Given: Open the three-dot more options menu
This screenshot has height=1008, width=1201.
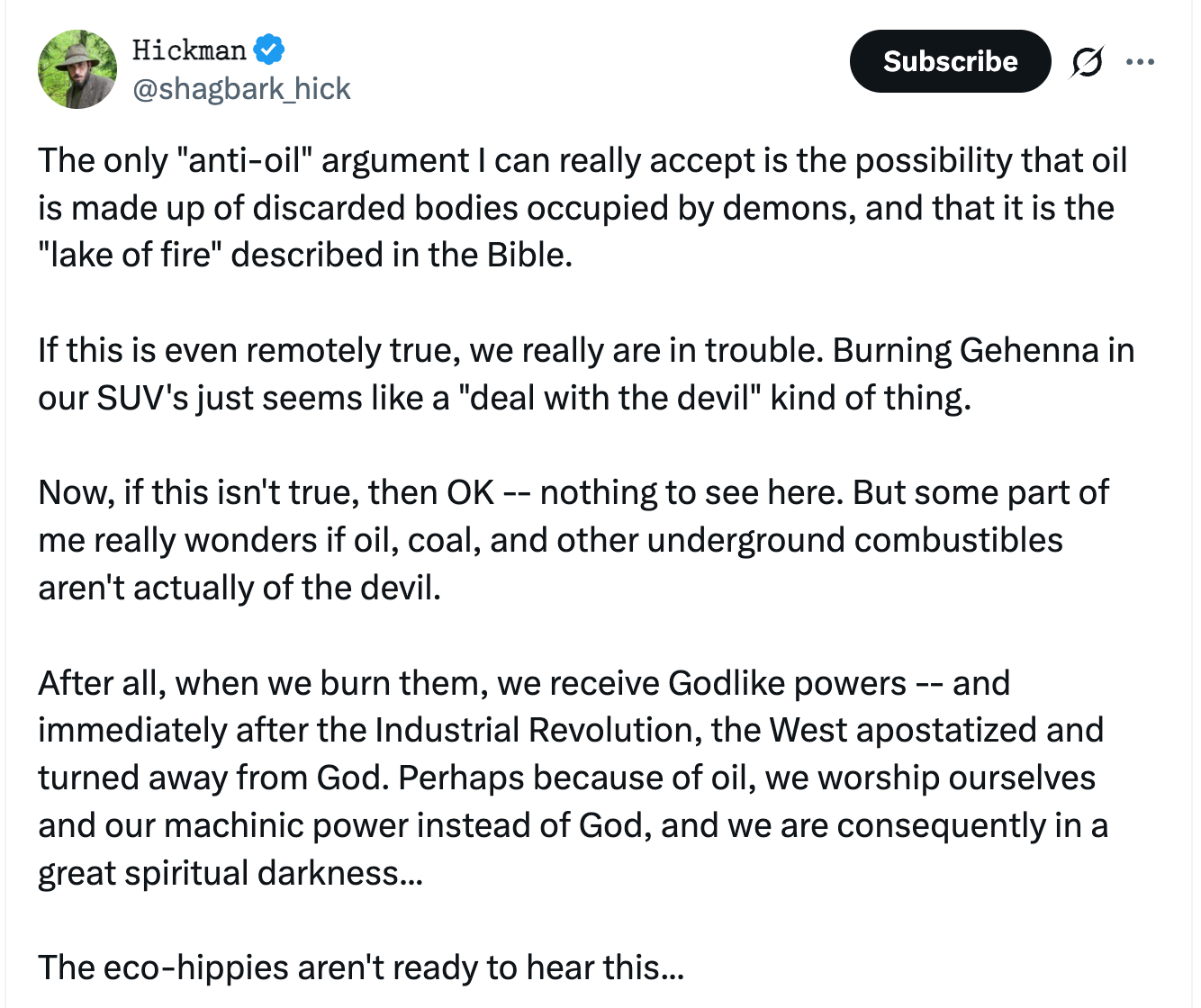Looking at the screenshot, I should pyautogui.click(x=1140, y=62).
